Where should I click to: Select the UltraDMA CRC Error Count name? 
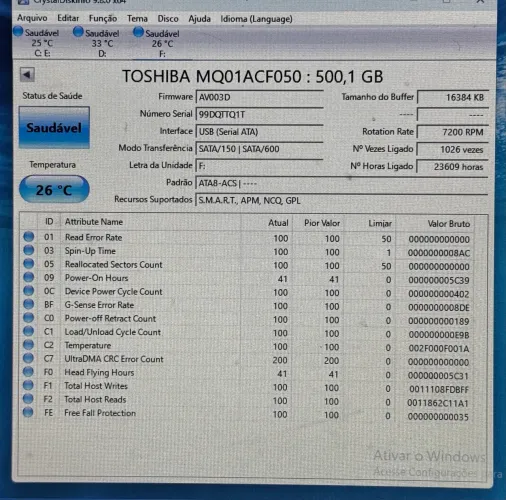(114, 359)
